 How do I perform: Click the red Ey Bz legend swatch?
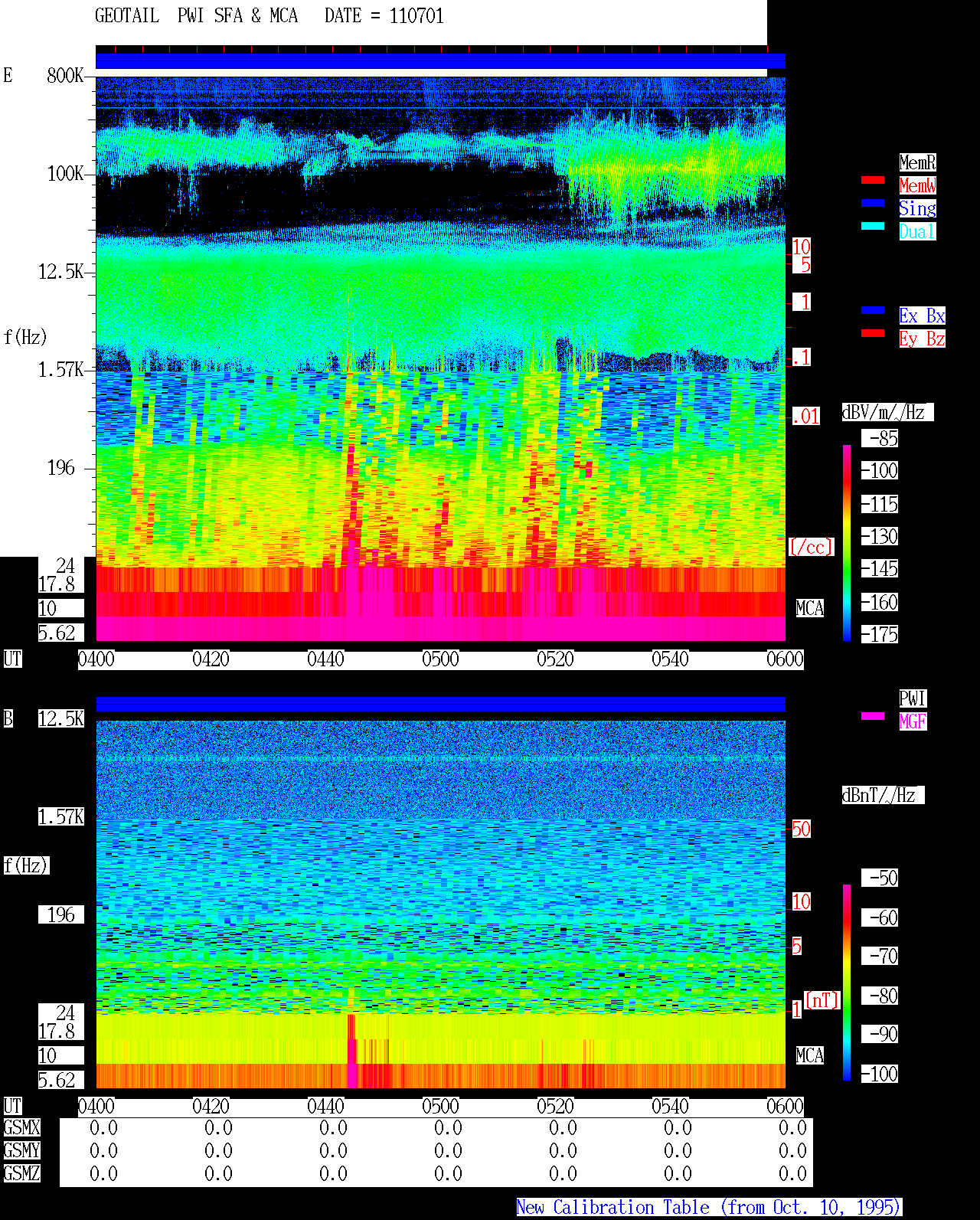coord(873,333)
